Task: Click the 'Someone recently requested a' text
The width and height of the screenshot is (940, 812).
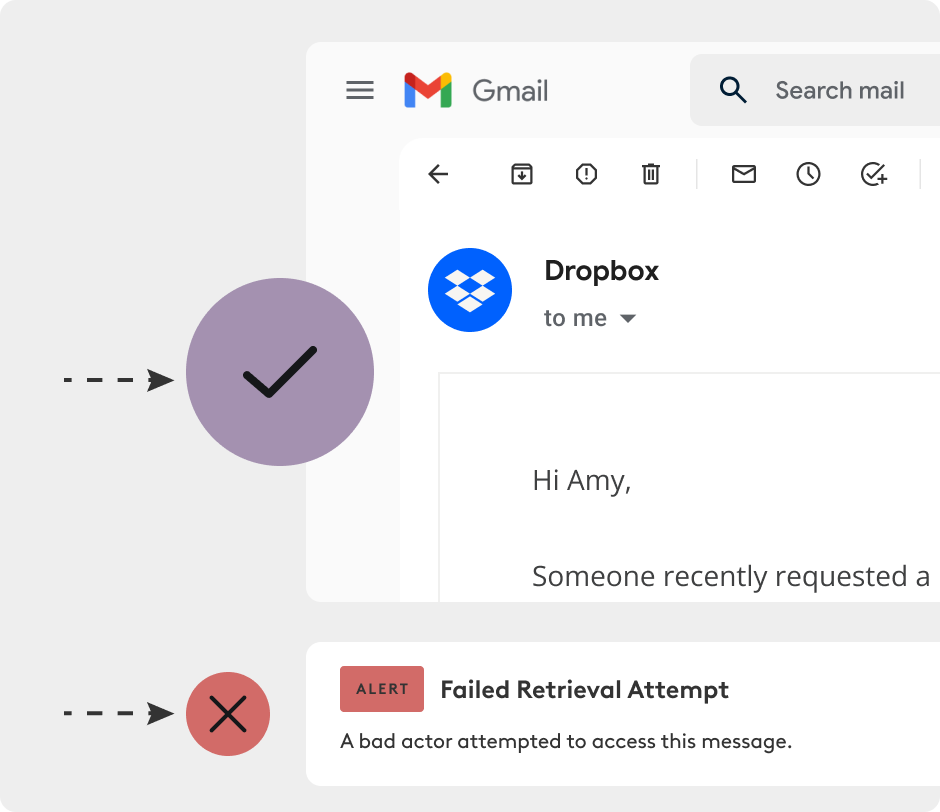Action: pyautogui.click(x=731, y=576)
